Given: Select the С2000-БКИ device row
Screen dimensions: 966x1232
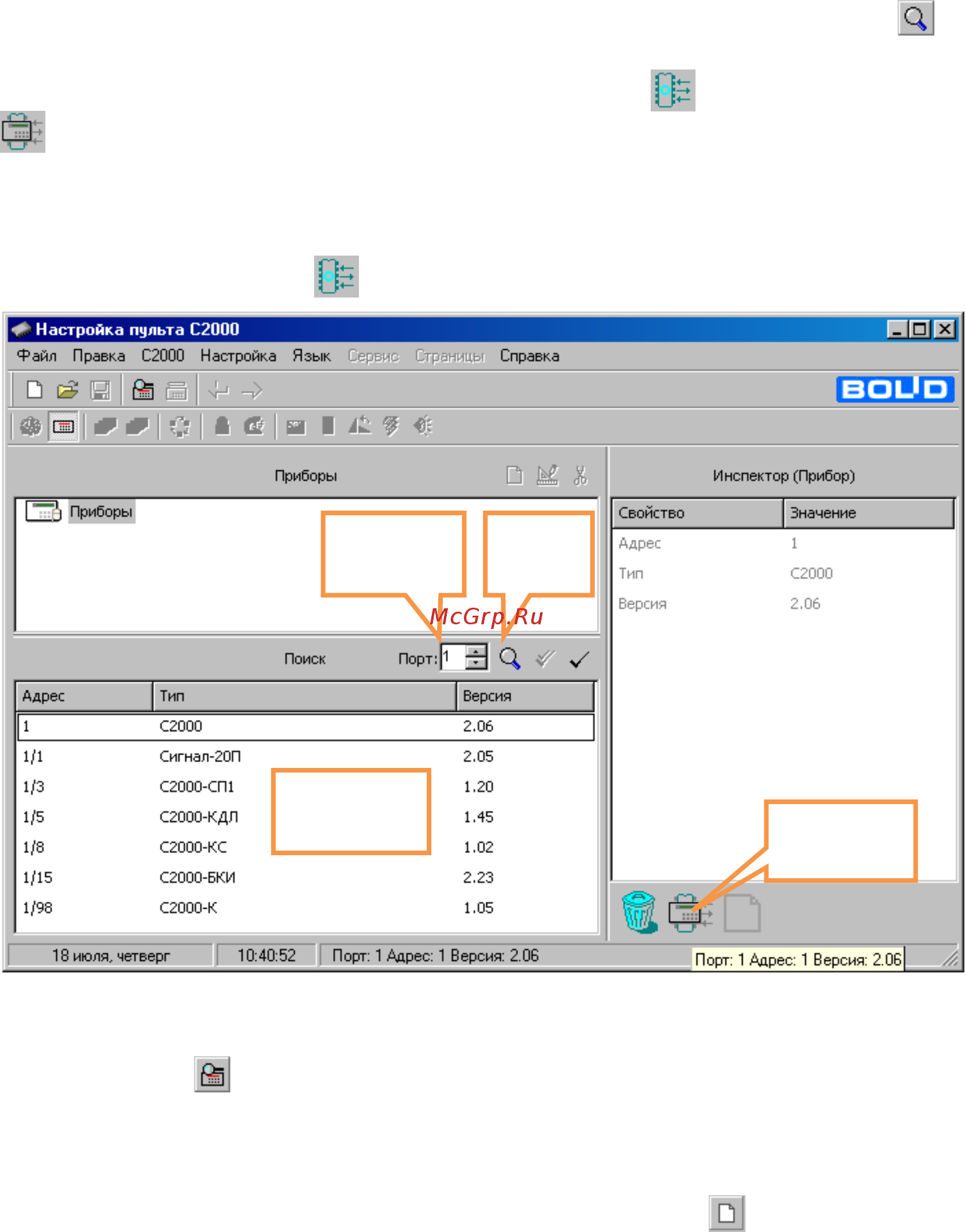Looking at the screenshot, I should (306, 878).
